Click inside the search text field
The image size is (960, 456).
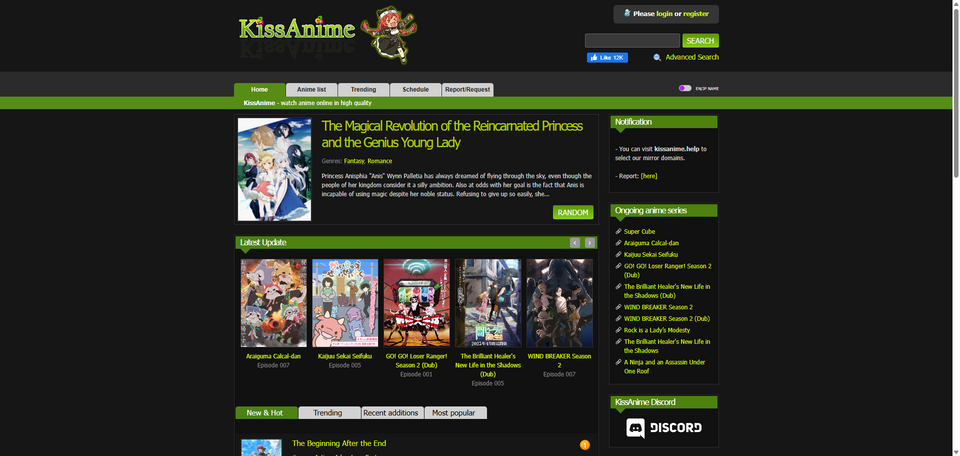coord(632,41)
